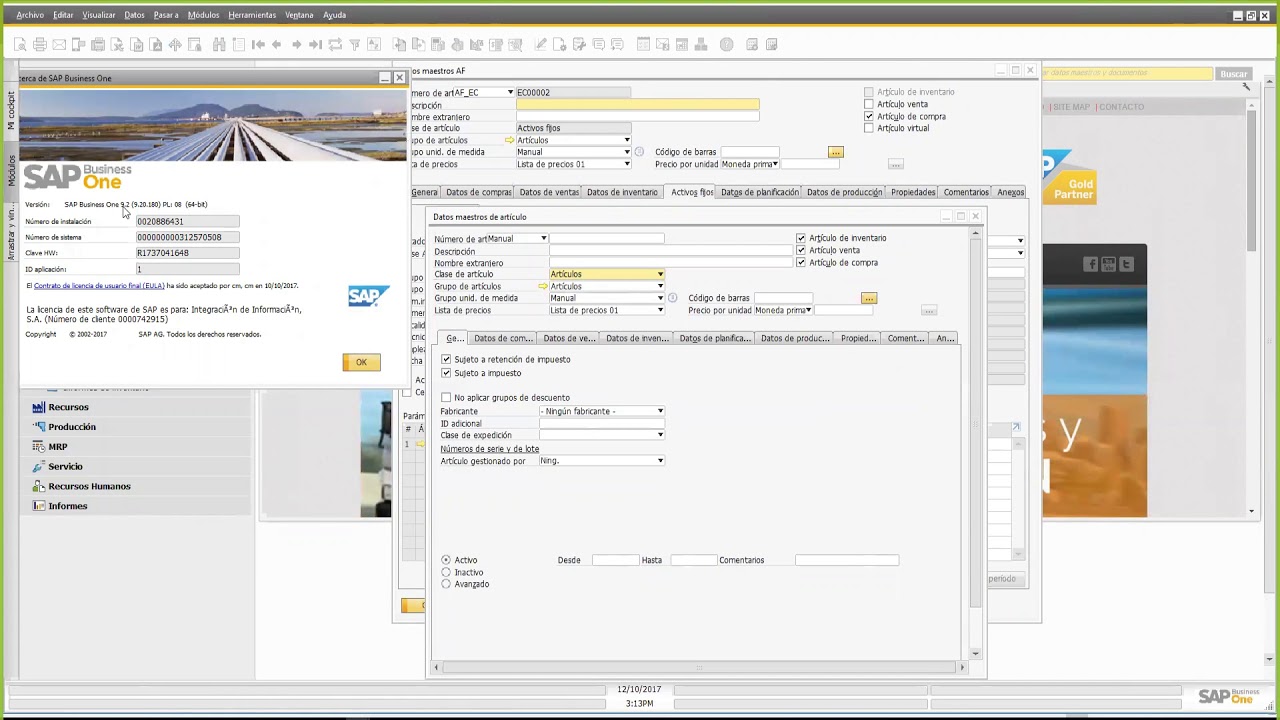This screenshot has height=720, width=1280.
Task: Toggle Sujeto a retención de impuesto checkbox
Action: [x=446, y=359]
